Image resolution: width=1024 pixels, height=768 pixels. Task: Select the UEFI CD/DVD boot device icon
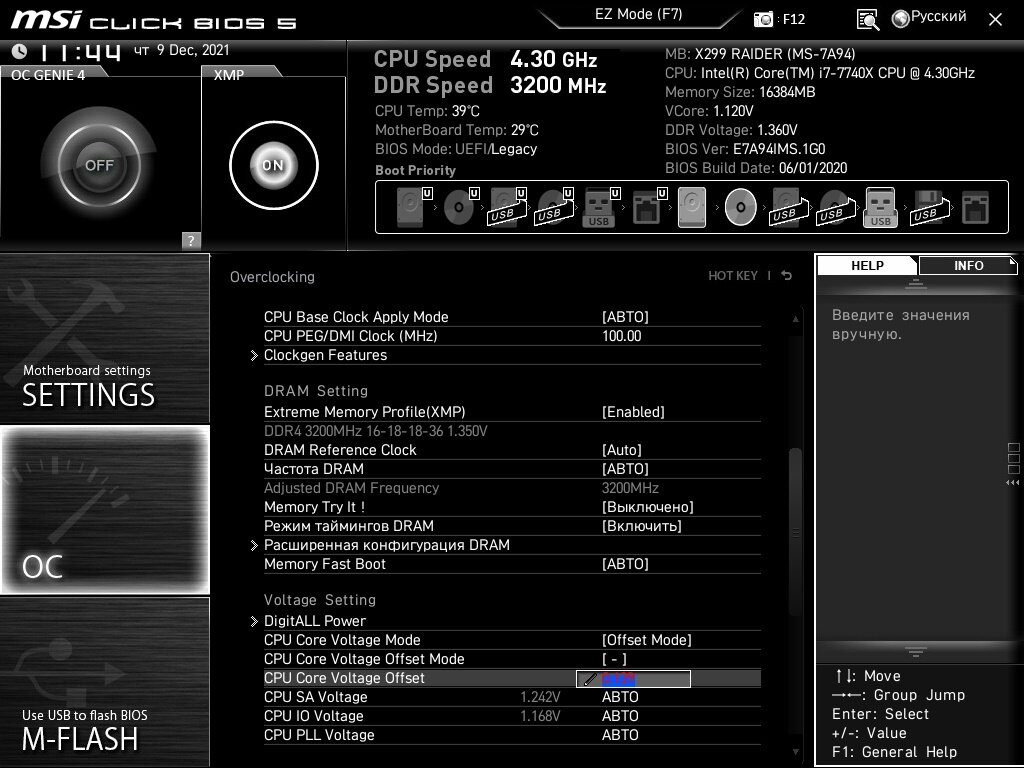click(x=461, y=207)
